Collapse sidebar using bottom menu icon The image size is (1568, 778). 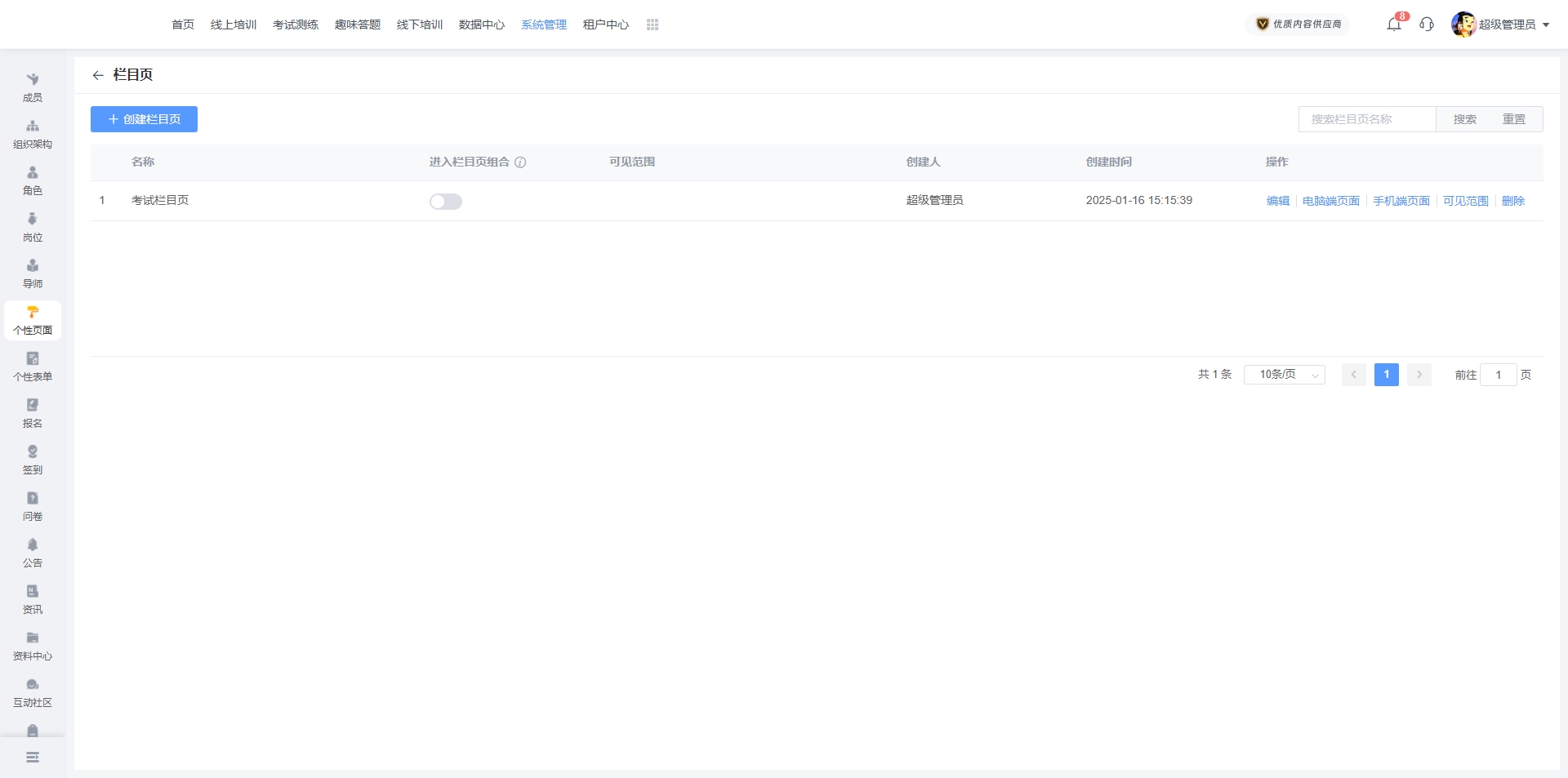33,757
